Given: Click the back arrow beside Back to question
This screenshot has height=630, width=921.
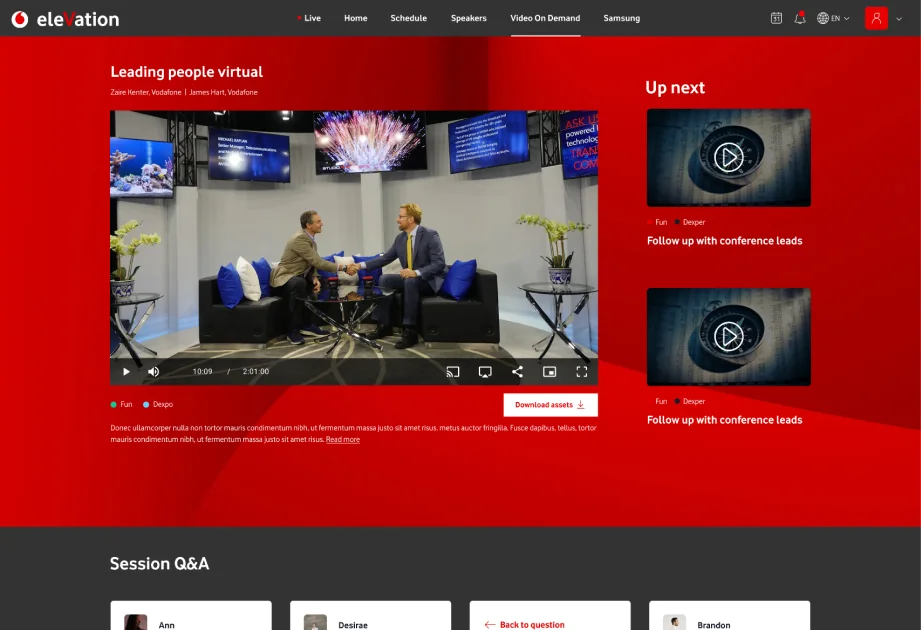Looking at the screenshot, I should tap(489, 625).
